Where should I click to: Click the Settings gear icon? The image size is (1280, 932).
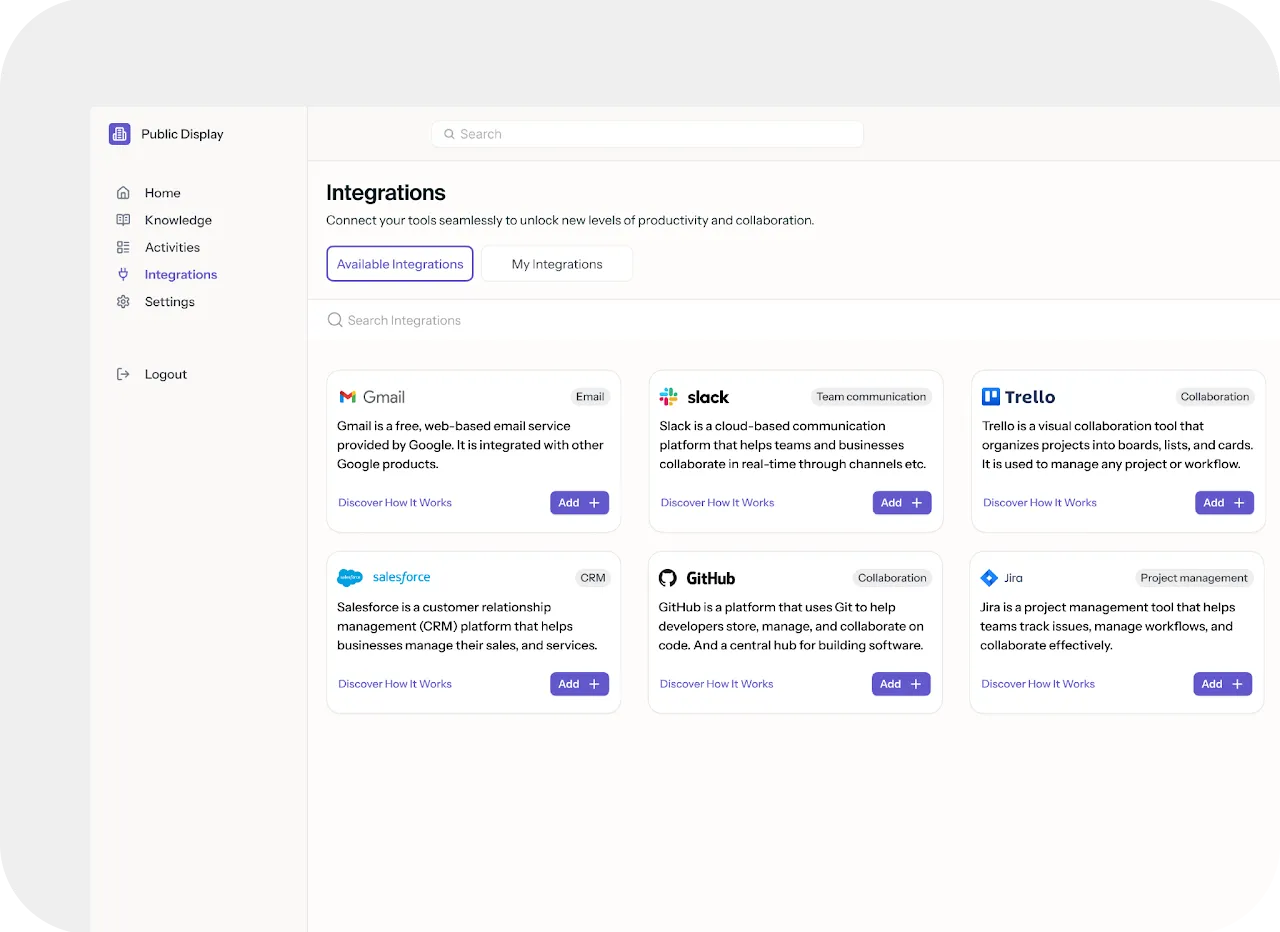tap(123, 302)
